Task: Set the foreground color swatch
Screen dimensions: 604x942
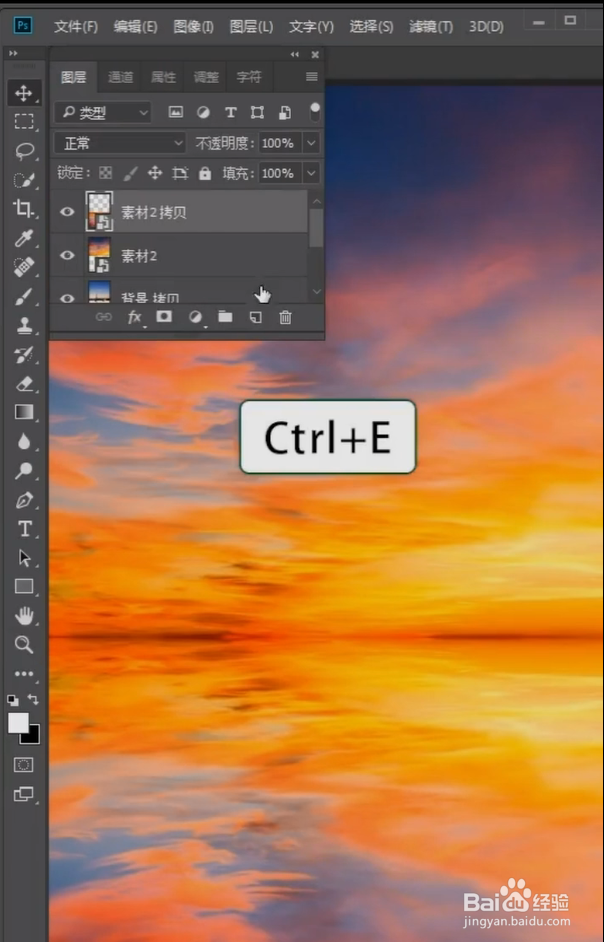Action: 18,723
